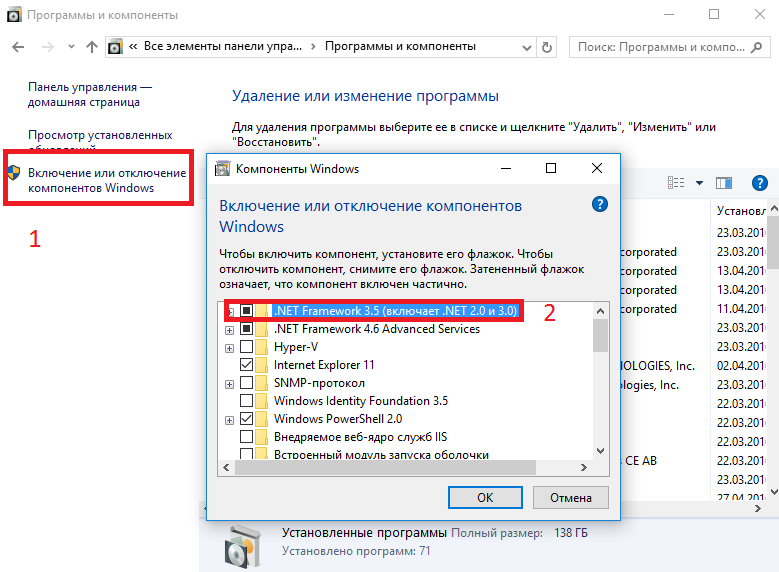Viewport: 779px width, 572px height.
Task: Click the control panel icon in address bar
Action: pyautogui.click(x=115, y=47)
